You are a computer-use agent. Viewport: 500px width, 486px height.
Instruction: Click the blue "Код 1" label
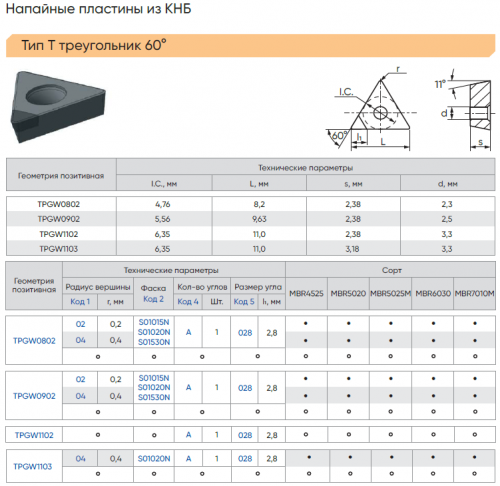[x=80, y=301]
